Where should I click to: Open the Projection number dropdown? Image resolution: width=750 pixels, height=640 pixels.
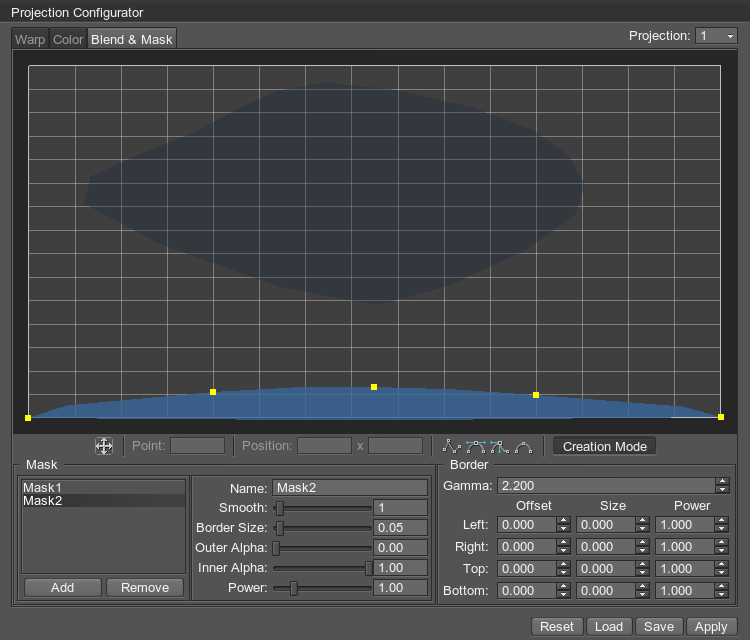716,36
